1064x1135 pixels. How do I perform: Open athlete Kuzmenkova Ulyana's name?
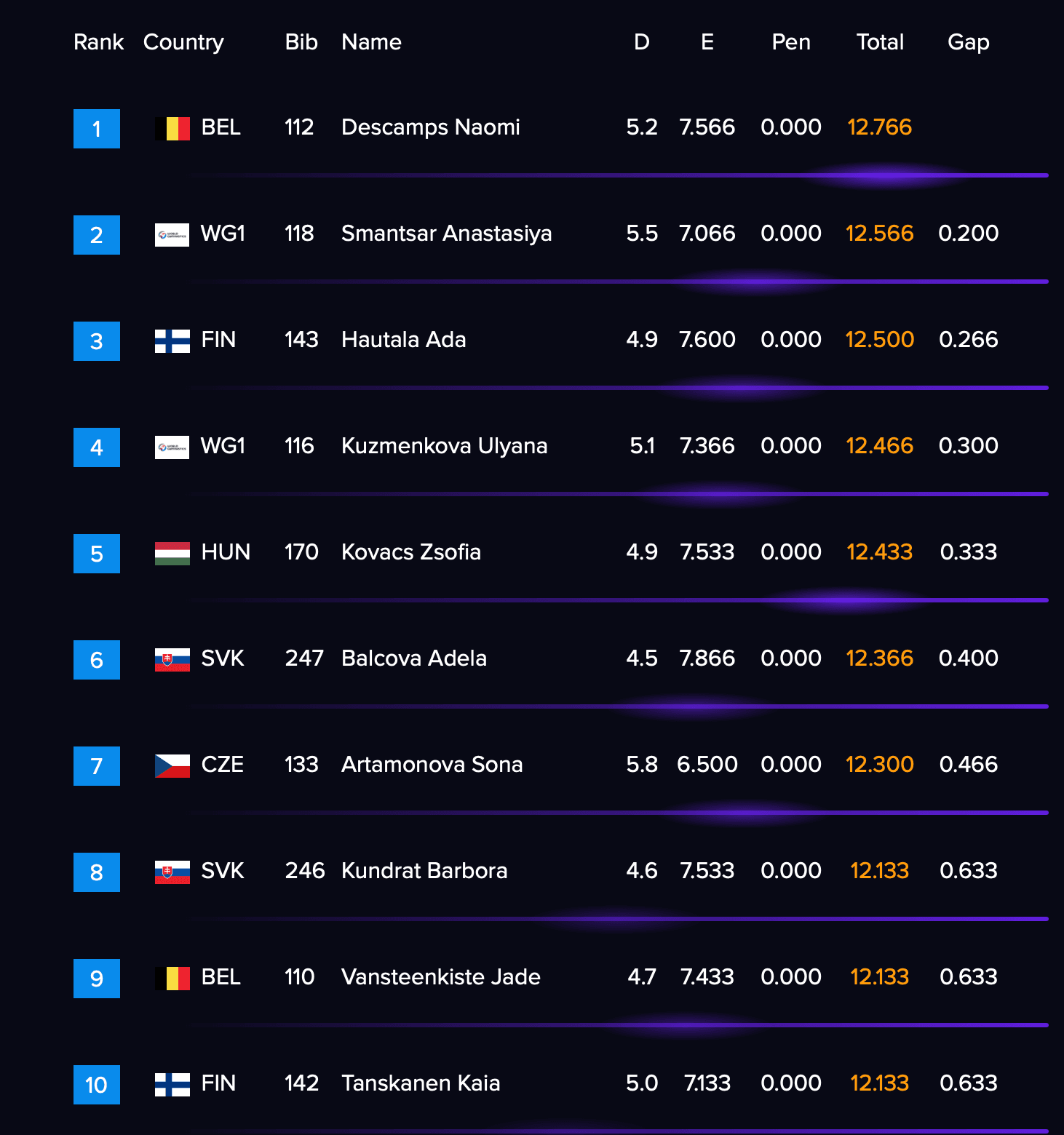[x=445, y=446]
